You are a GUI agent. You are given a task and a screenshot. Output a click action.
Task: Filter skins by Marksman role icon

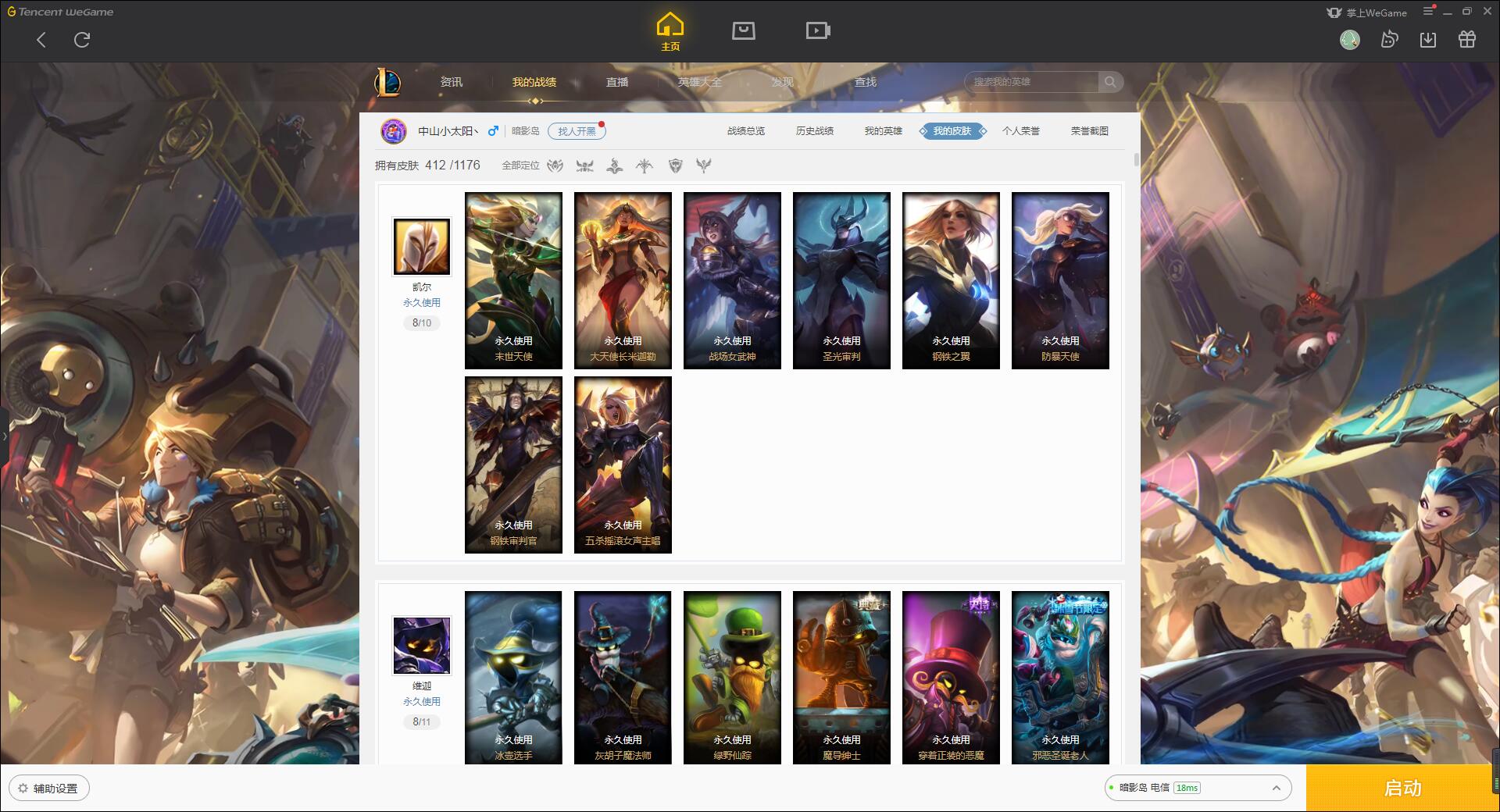click(x=645, y=166)
